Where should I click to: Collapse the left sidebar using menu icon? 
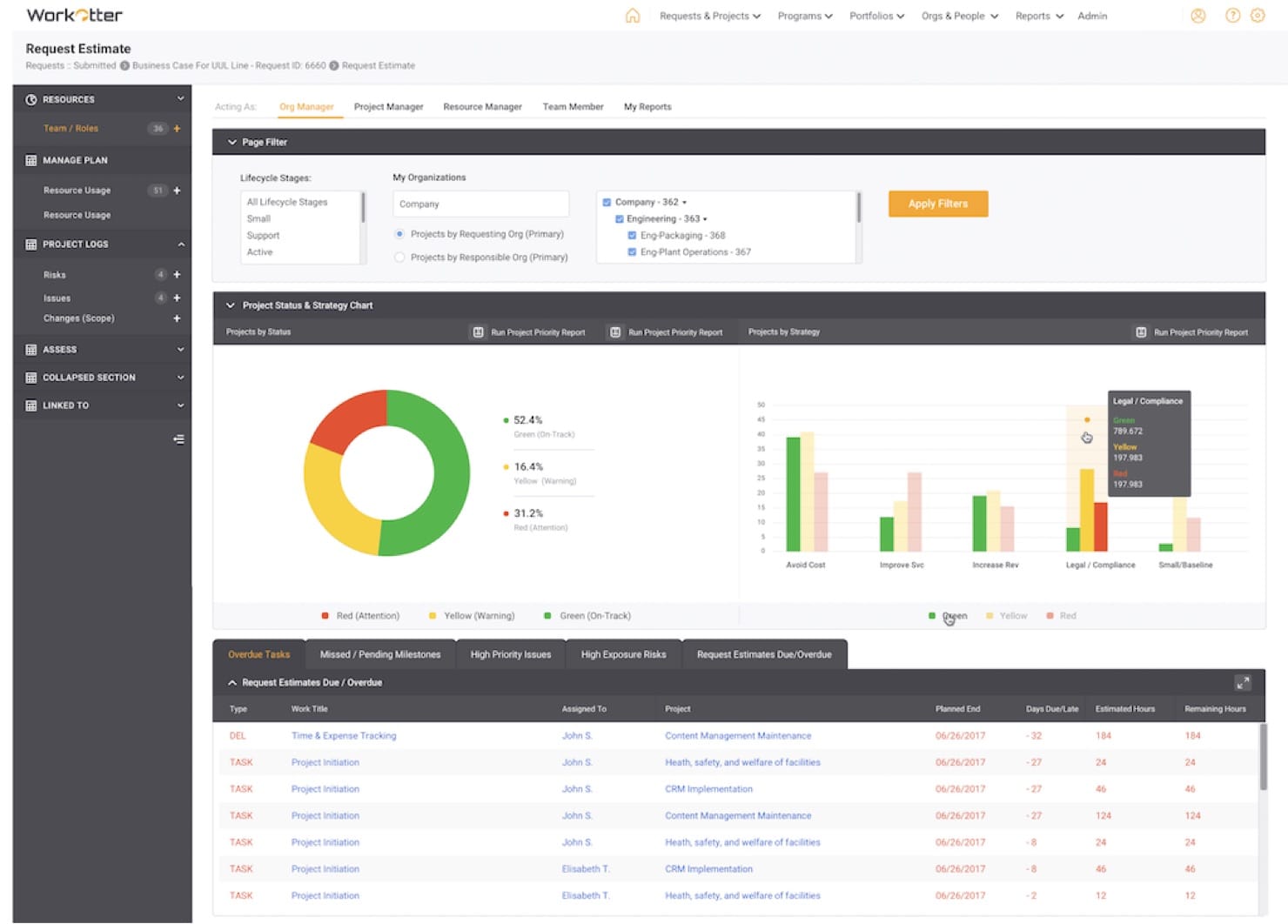(178, 439)
